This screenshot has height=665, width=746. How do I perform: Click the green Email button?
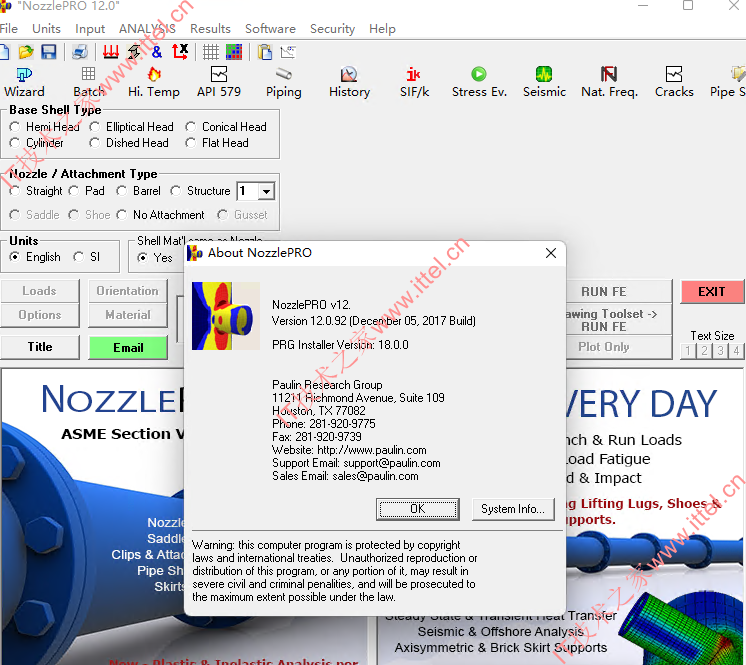pos(128,348)
